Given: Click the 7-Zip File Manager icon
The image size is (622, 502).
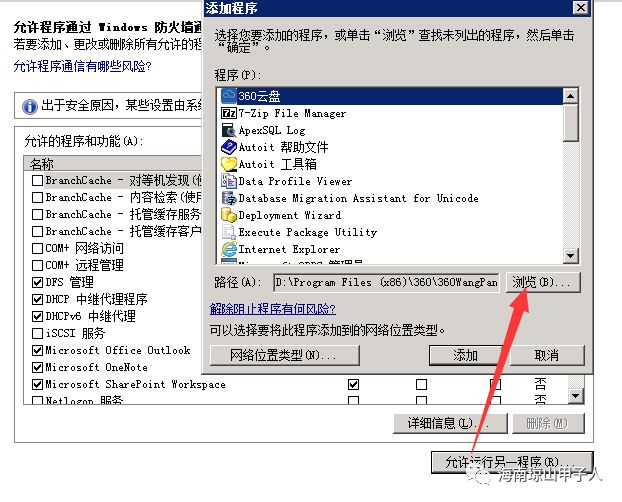Looking at the screenshot, I should point(228,113).
